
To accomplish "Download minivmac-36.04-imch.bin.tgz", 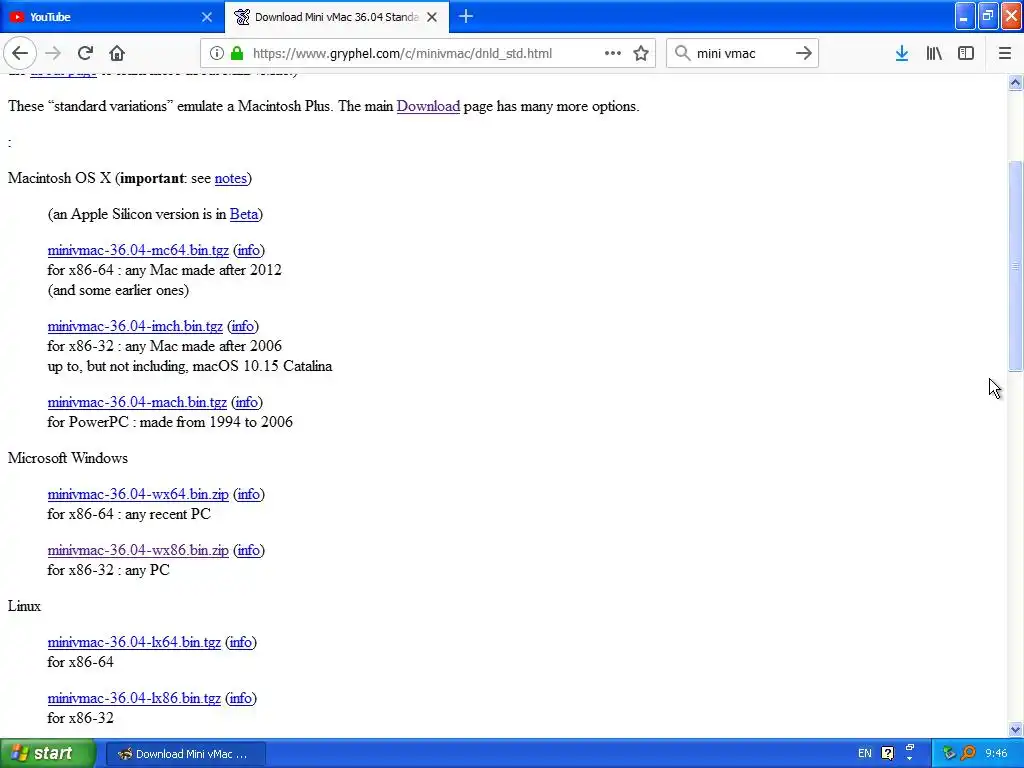I will [x=135, y=326].
